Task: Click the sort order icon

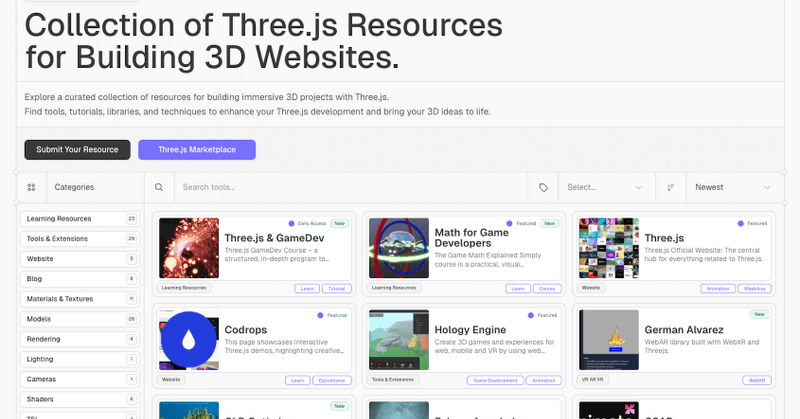Action: pyautogui.click(x=671, y=187)
